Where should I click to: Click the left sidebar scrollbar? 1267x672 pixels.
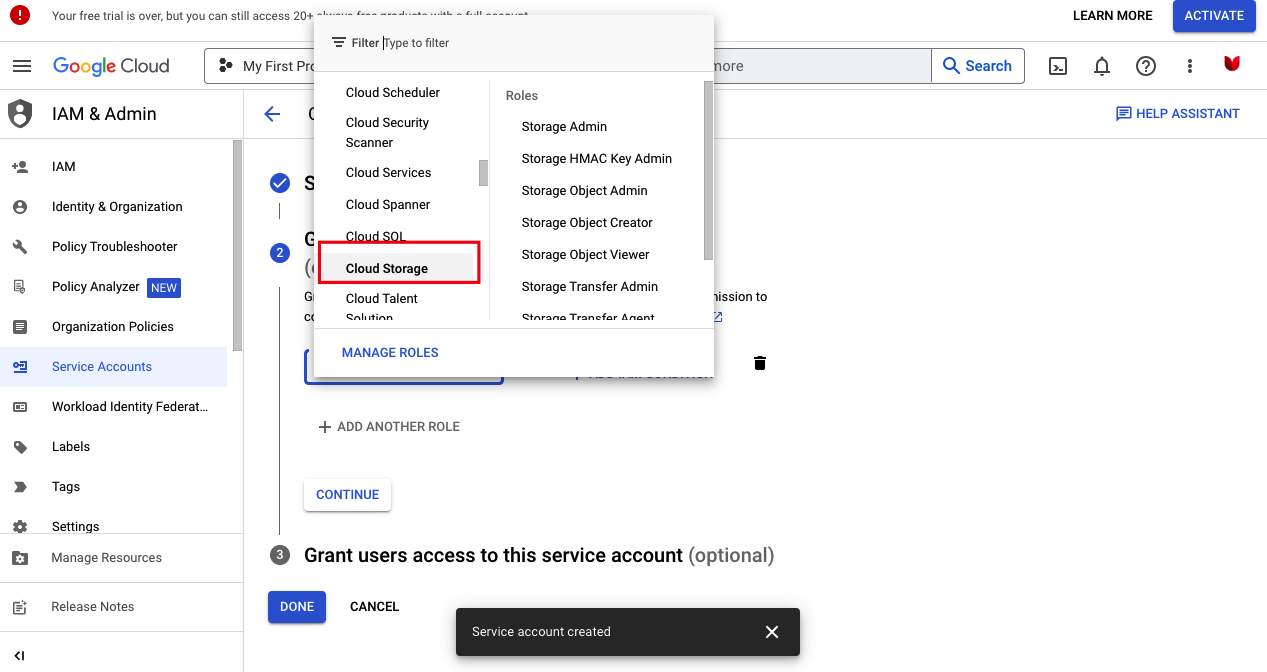coord(237,245)
